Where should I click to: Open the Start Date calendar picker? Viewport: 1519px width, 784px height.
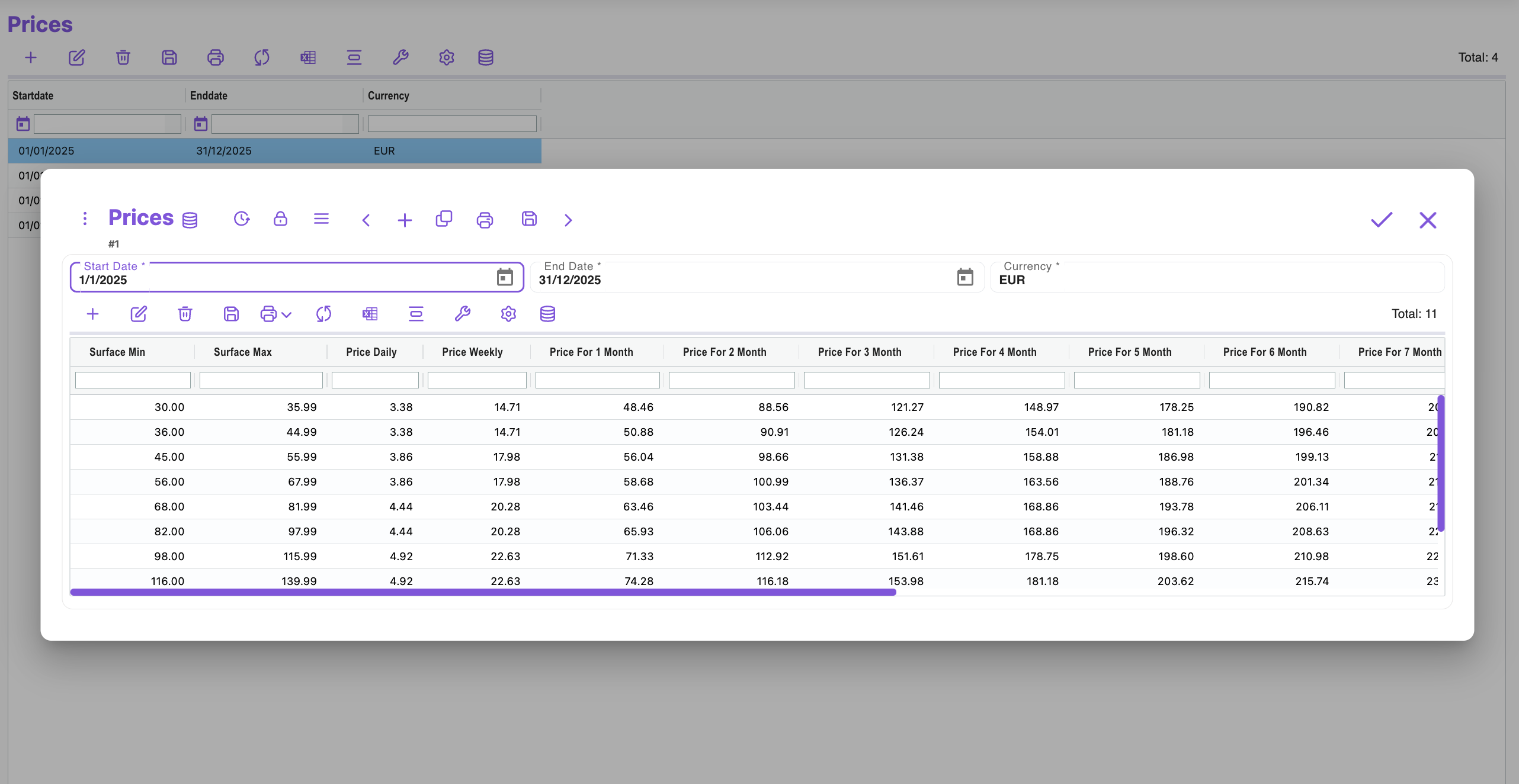505,277
